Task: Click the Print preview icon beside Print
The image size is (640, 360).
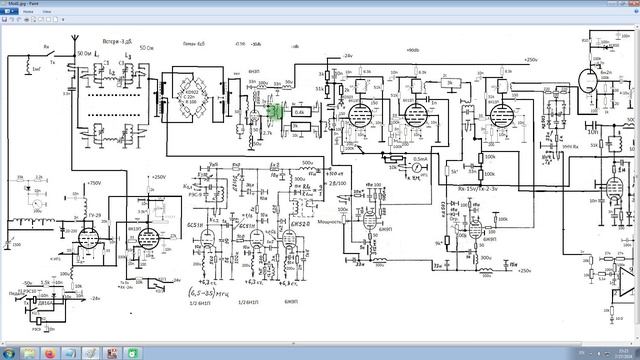Action: [x=34, y=19]
